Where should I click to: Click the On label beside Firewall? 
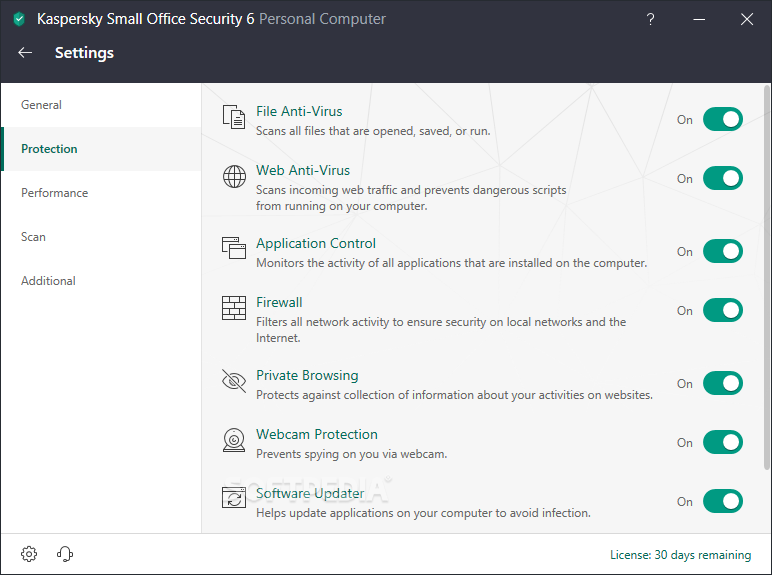pyautogui.click(x=684, y=311)
